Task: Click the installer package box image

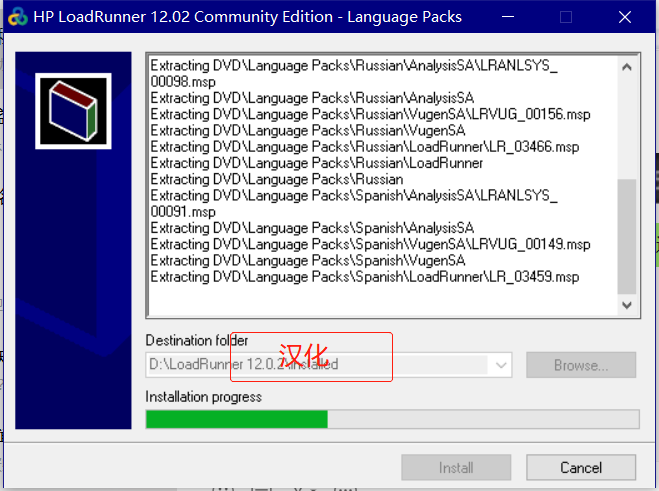Action: point(74,111)
